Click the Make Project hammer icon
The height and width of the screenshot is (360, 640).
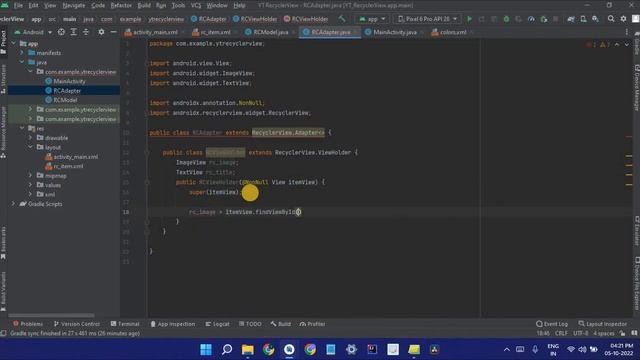342,19
